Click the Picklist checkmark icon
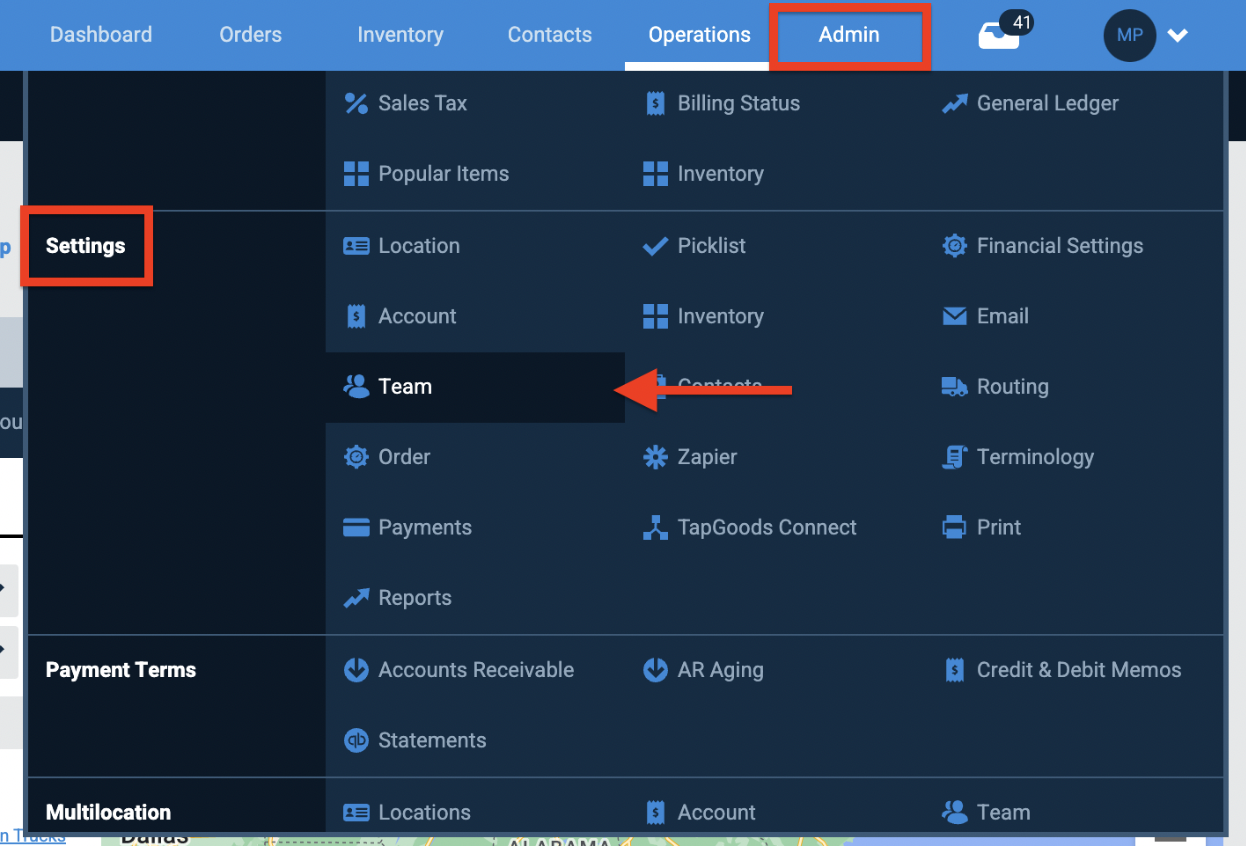 coord(655,246)
